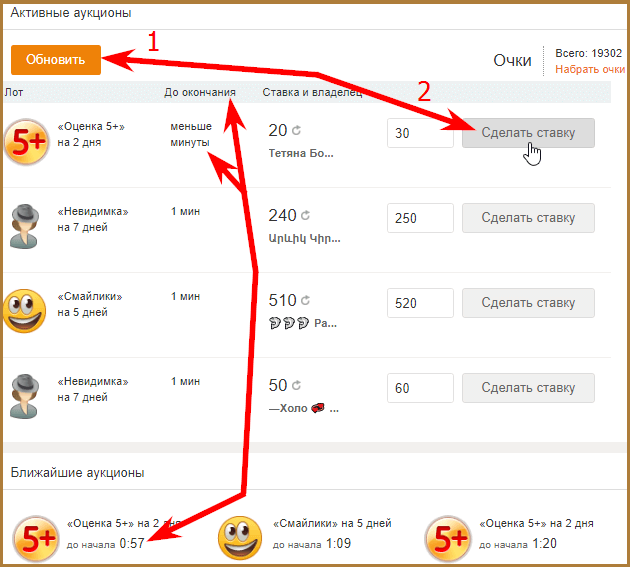The height and width of the screenshot is (567, 630).
Task: Click the Лот column header
Action: click(x=14, y=92)
